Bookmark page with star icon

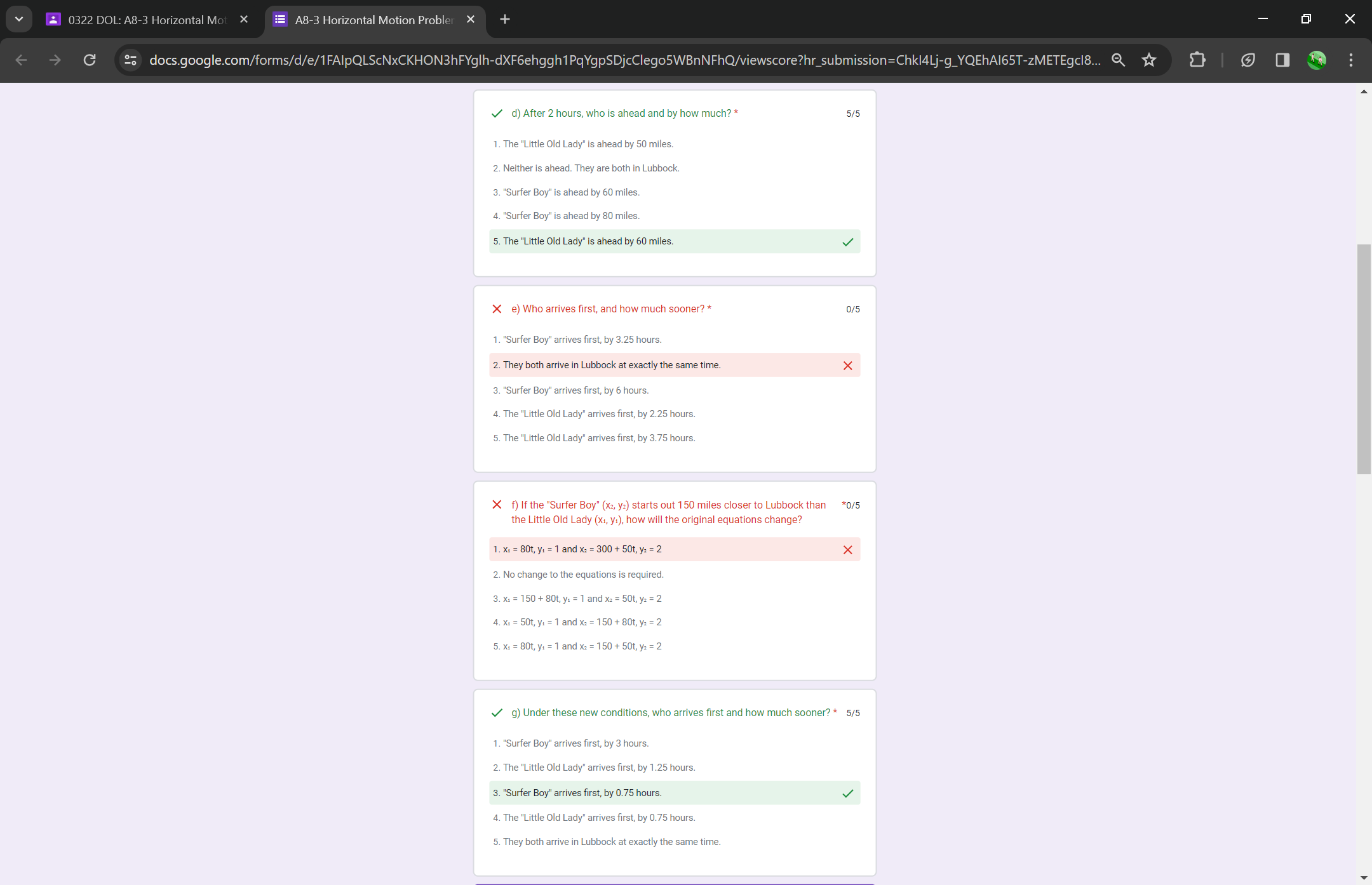coord(1148,60)
